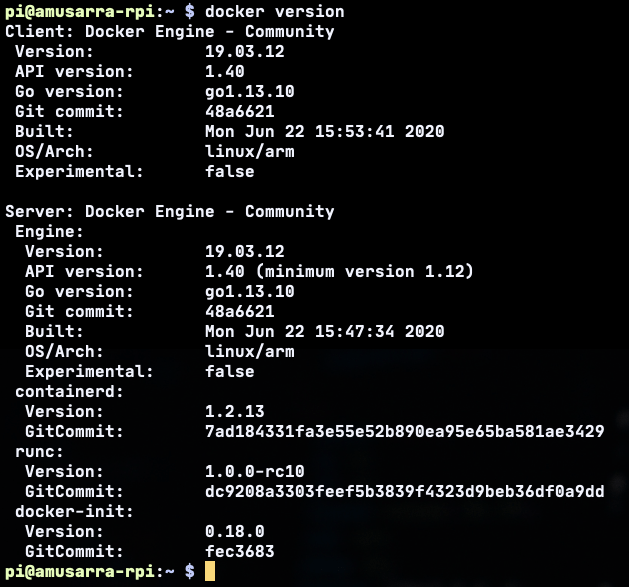Click the runc GitCommit hash value
Image resolution: width=629 pixels, height=587 pixels.
click(x=405, y=491)
